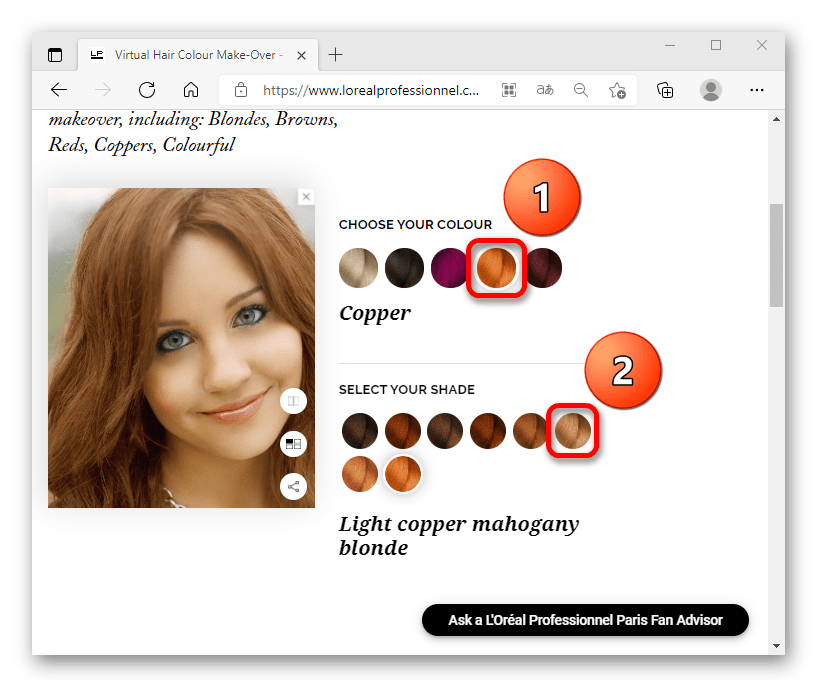Click the vertical scrollbar thumb
Viewport: 817px width, 687px height.
pos(776,255)
